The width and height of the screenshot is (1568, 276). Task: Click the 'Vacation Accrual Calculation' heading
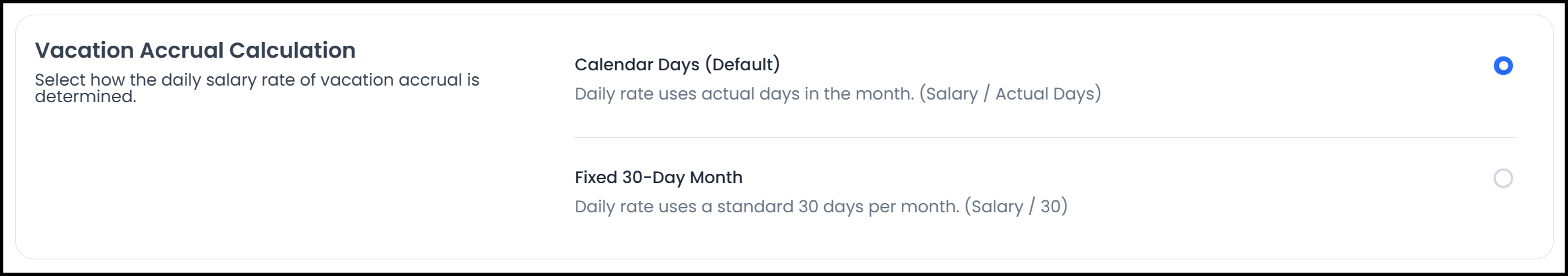click(195, 50)
